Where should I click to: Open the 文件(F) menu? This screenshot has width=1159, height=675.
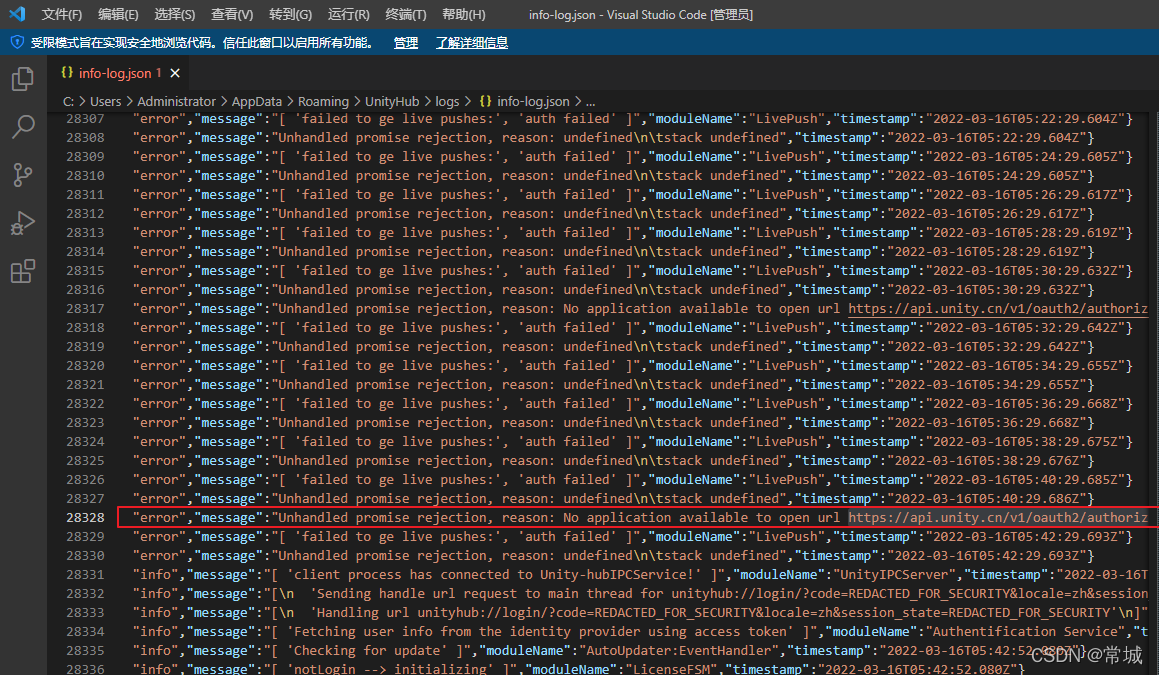click(x=61, y=14)
